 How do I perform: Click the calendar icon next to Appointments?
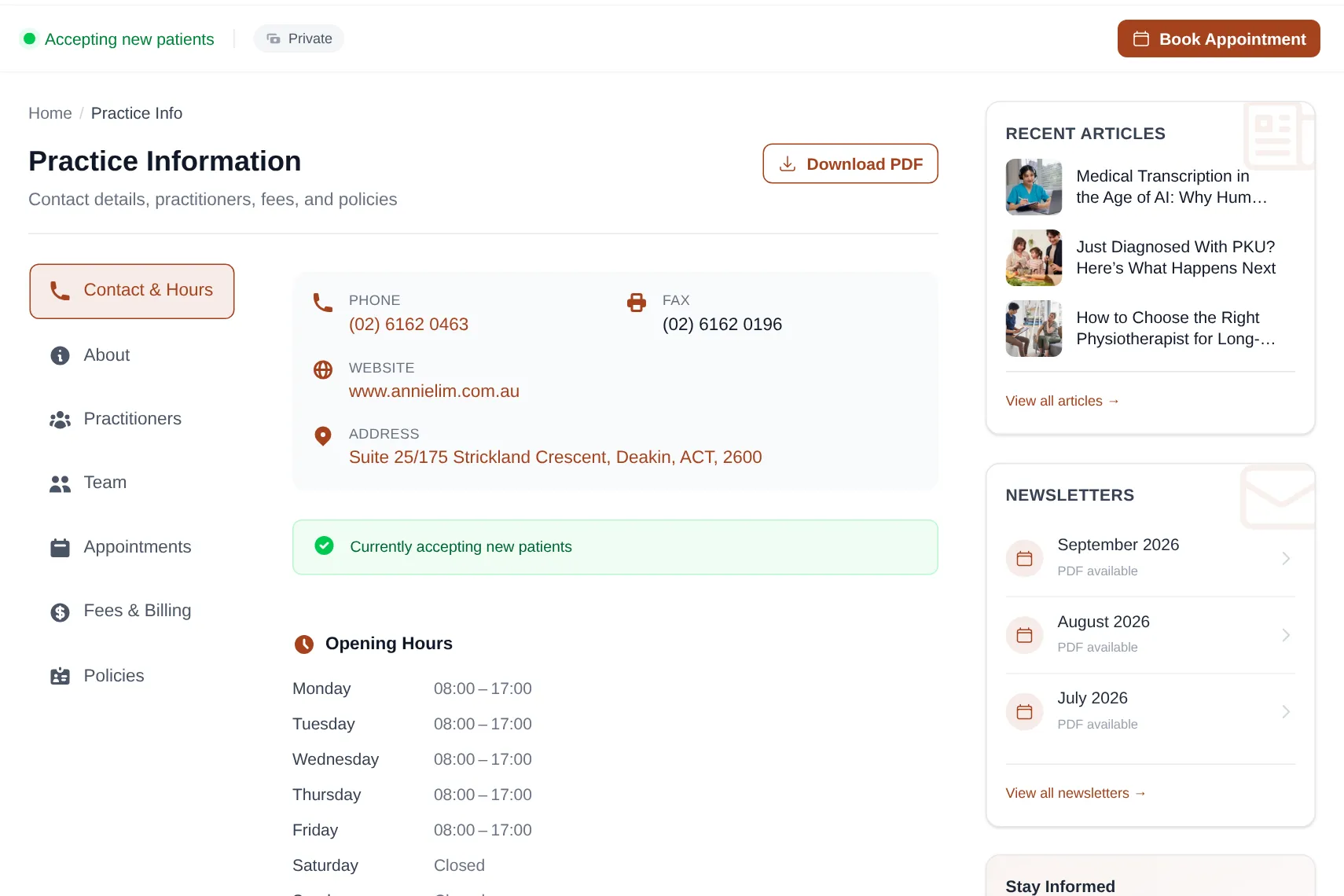[60, 548]
